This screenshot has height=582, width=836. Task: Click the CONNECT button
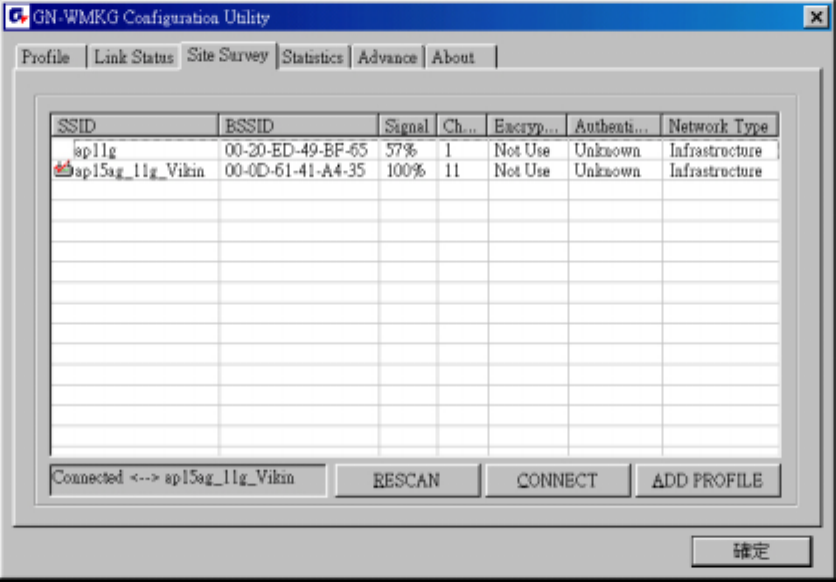558,480
